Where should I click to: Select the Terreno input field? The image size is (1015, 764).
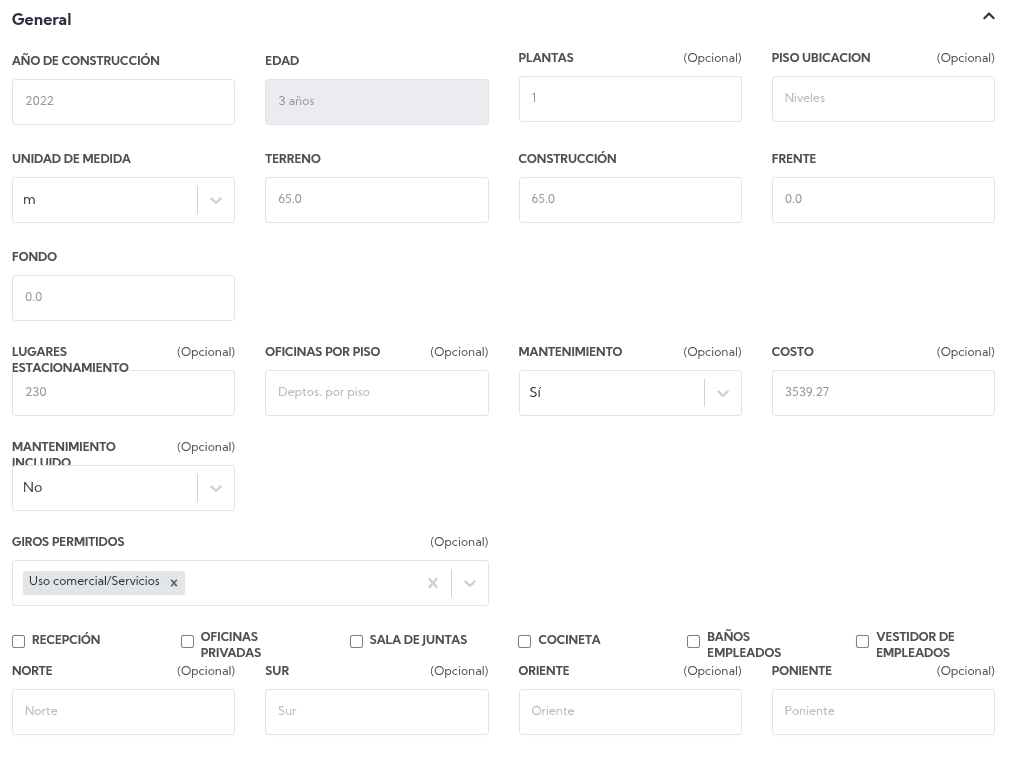click(376, 200)
